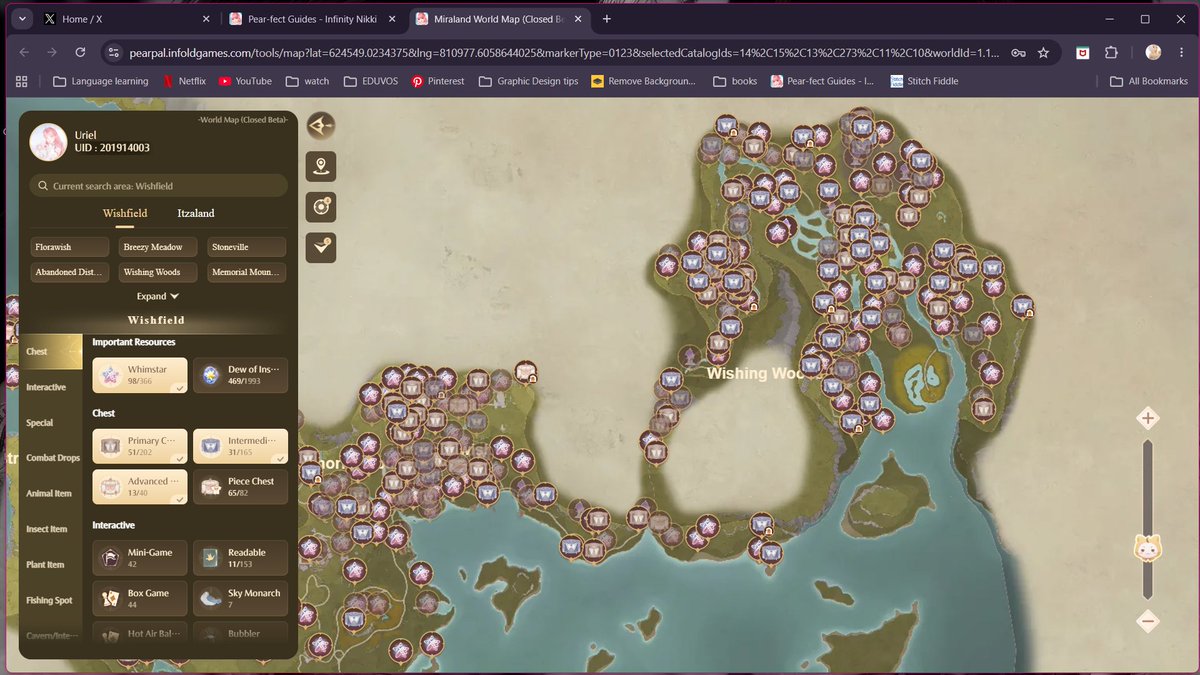The width and height of the screenshot is (1200, 675).
Task: Click the location pin map tool icon
Action: point(321,166)
